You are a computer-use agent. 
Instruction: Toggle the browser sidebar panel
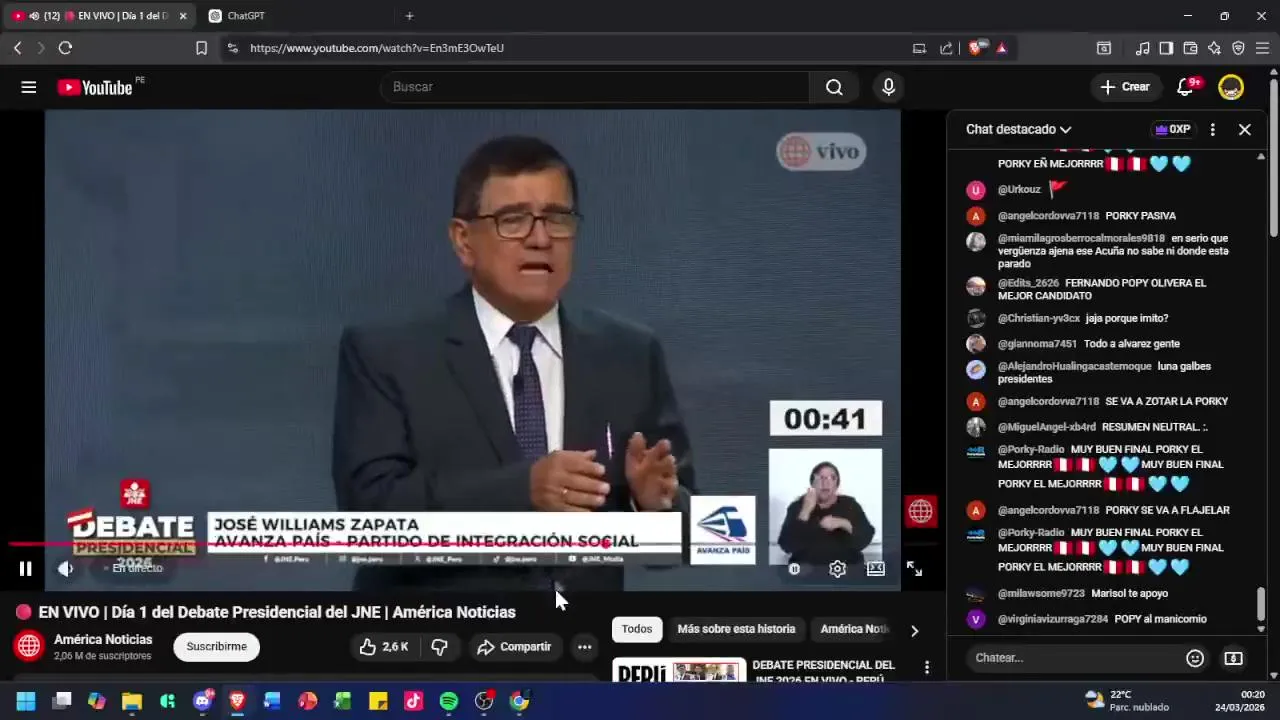pos(1166,48)
